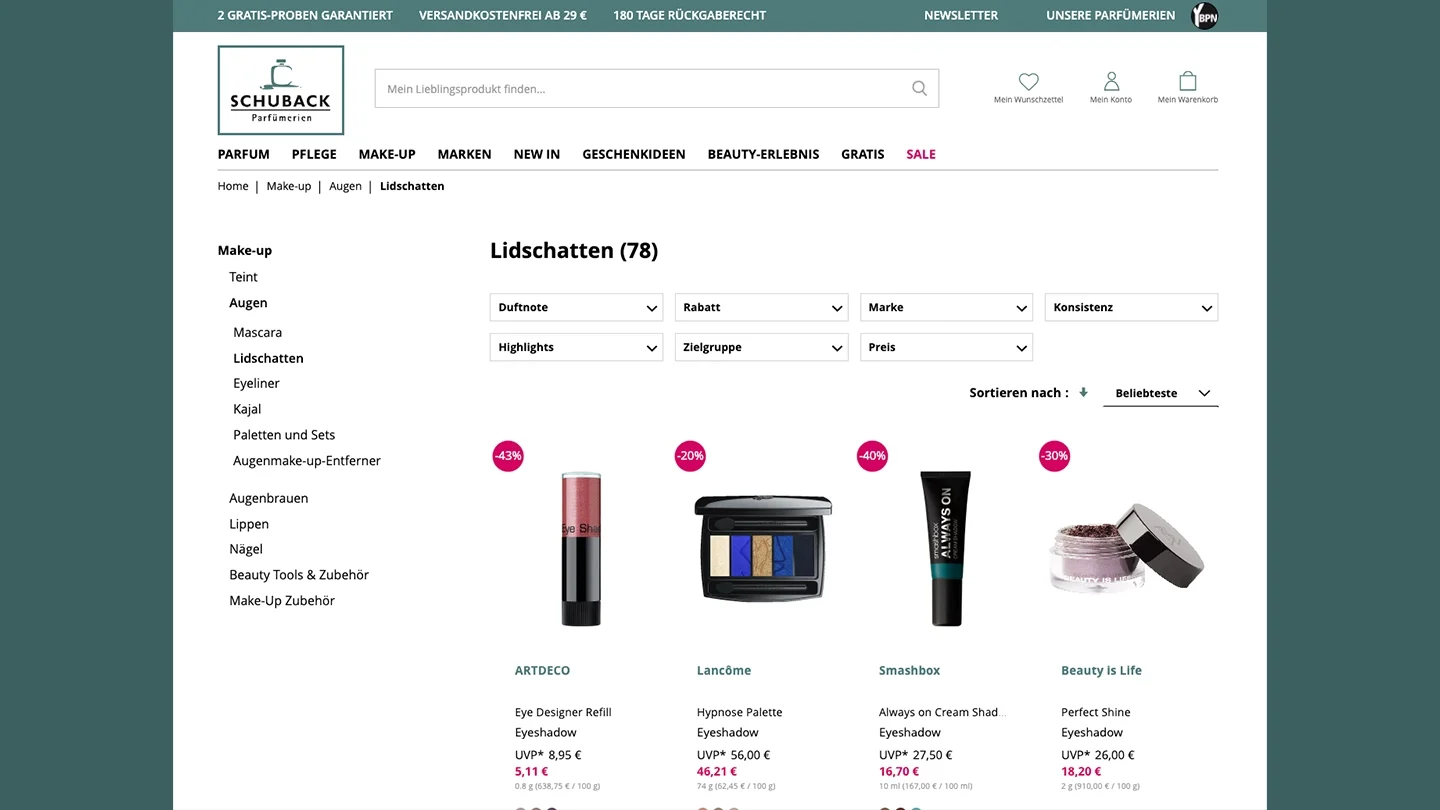Open Smashbox Always On tube image
Image resolution: width=1440 pixels, height=810 pixels.
click(x=945, y=549)
